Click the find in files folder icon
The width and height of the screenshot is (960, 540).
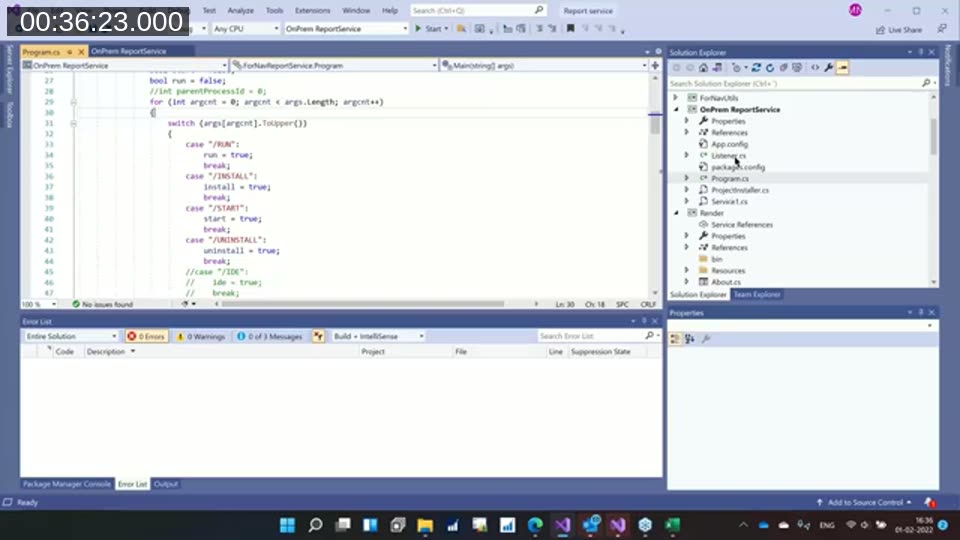[461, 29]
